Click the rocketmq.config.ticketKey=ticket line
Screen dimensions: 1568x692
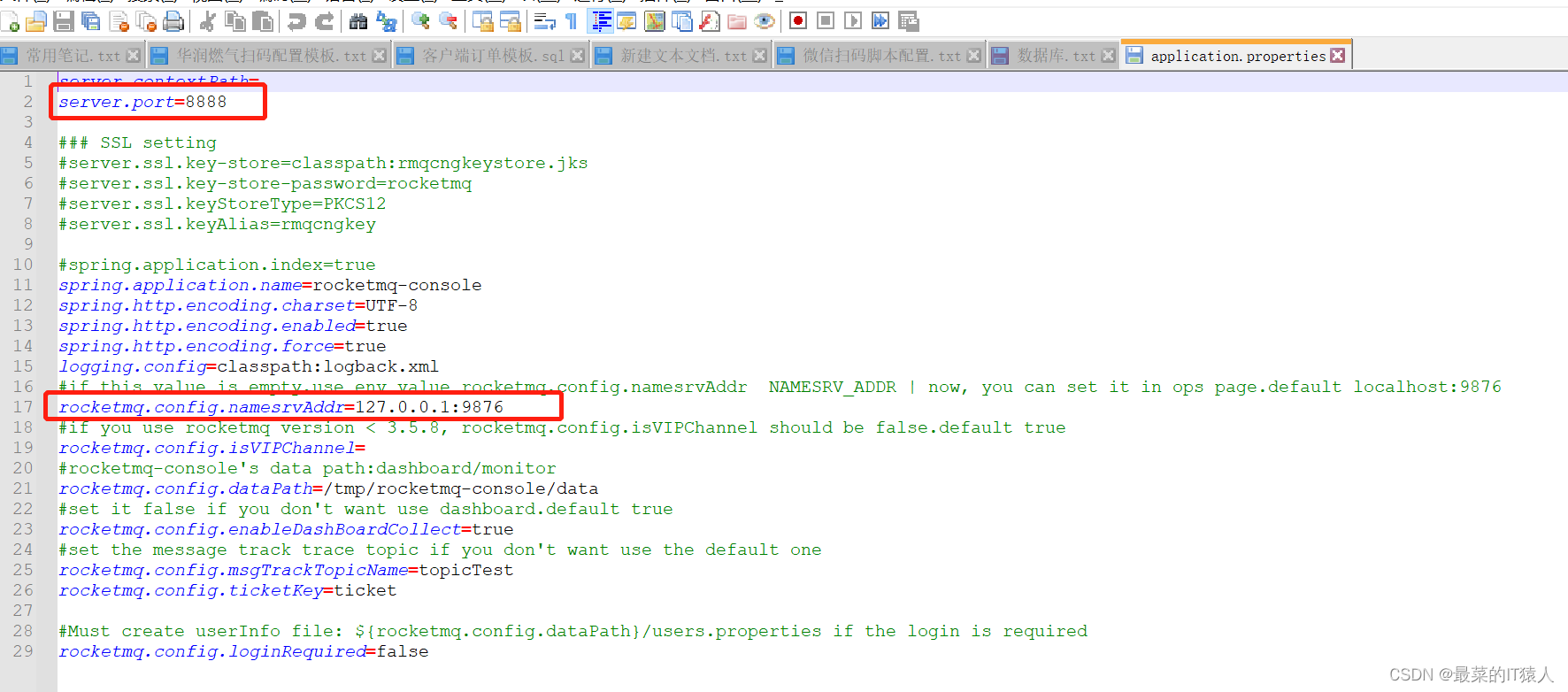click(x=227, y=590)
